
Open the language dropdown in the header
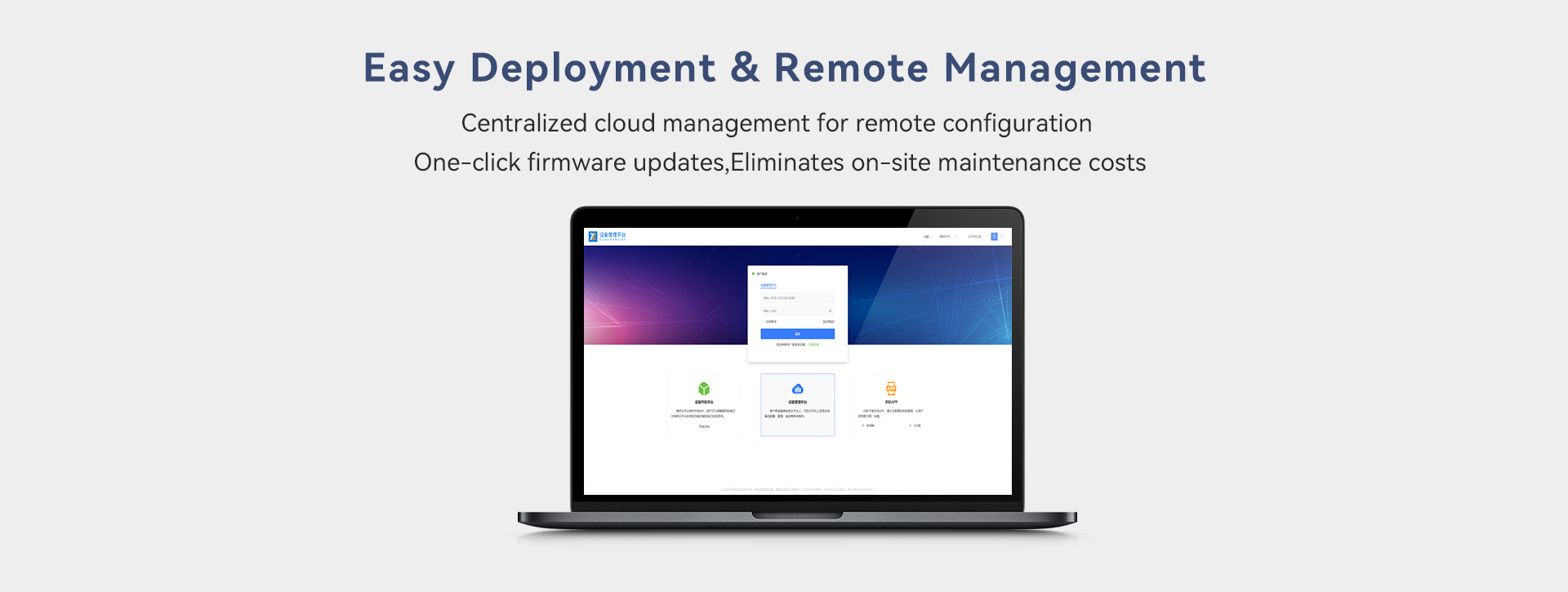click(x=947, y=237)
